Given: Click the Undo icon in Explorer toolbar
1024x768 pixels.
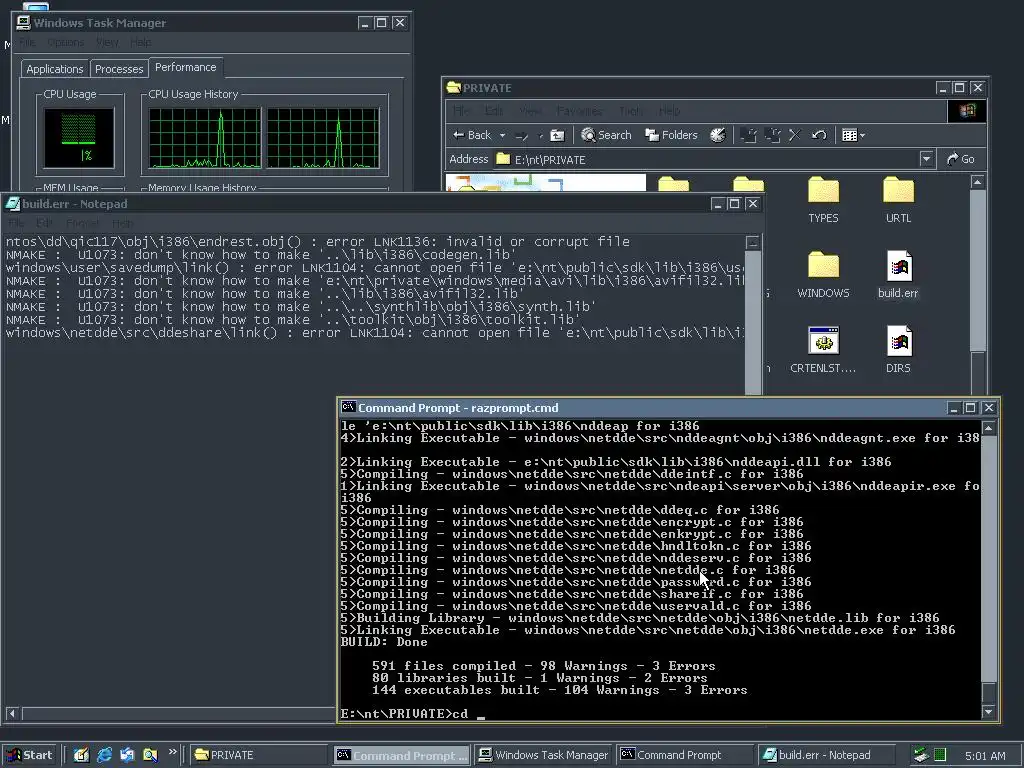Looking at the screenshot, I should pyautogui.click(x=819, y=135).
